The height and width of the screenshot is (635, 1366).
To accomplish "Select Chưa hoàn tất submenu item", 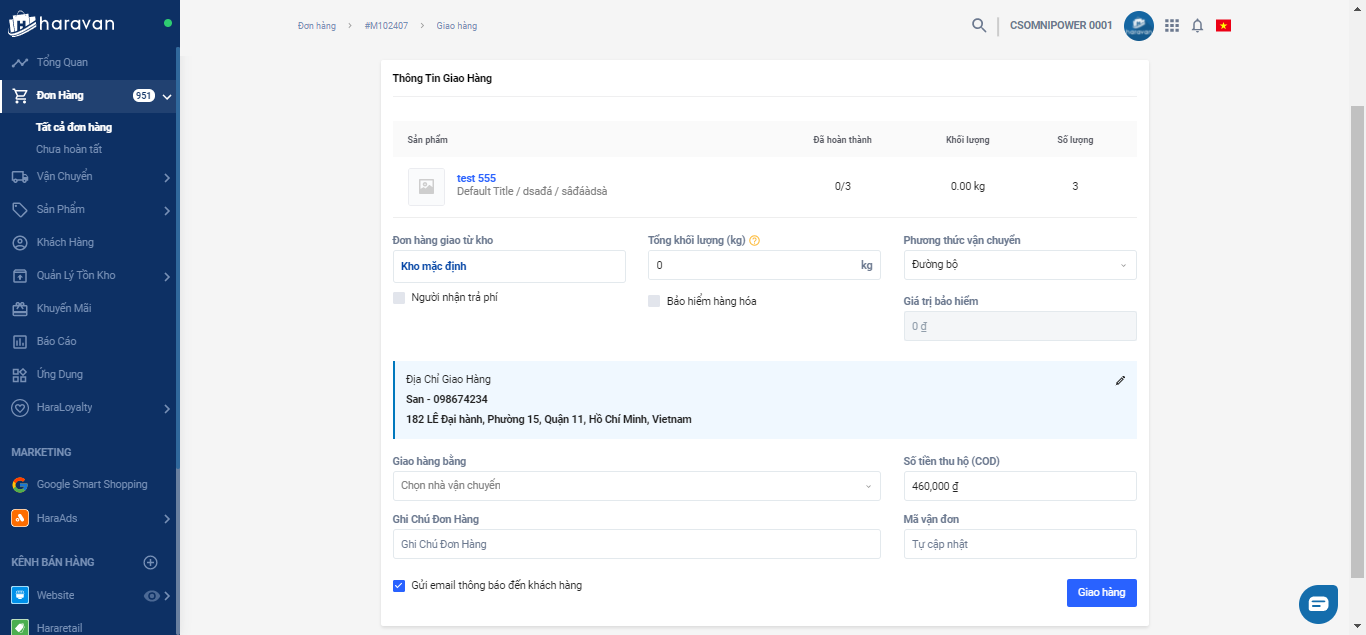I will [69, 149].
